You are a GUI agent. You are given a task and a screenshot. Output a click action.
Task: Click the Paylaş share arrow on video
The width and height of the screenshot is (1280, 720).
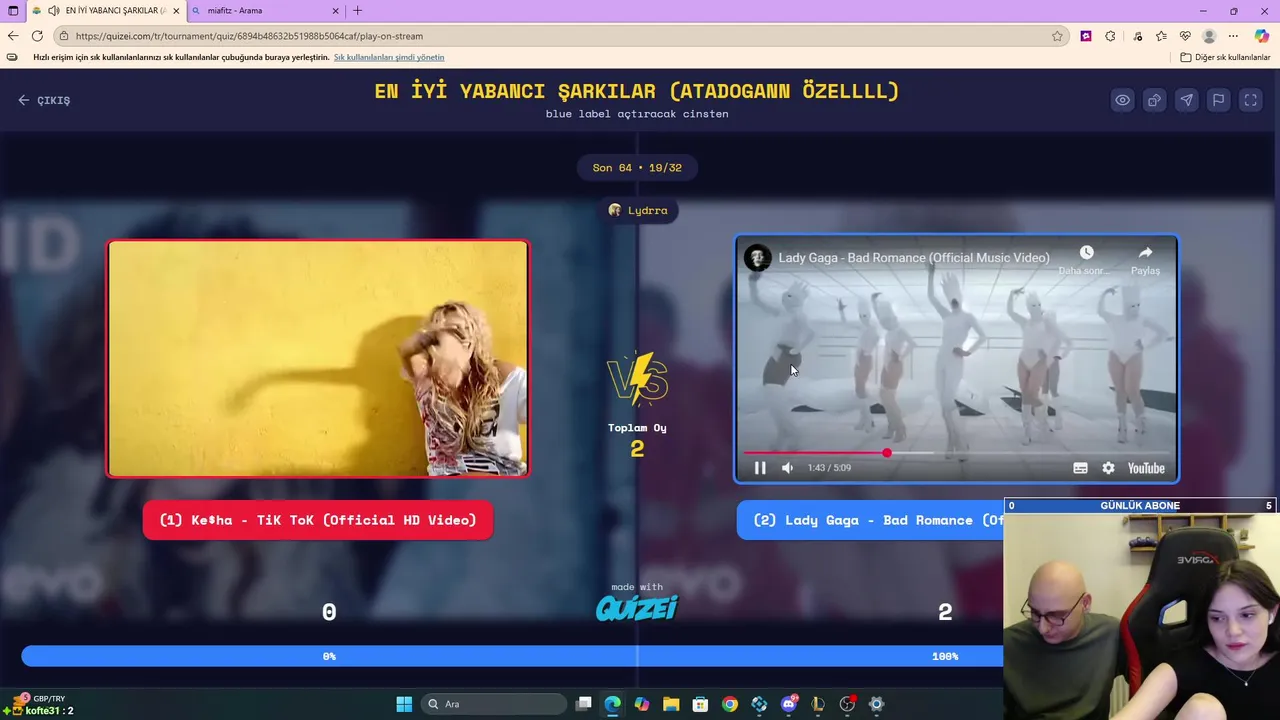(x=1145, y=258)
